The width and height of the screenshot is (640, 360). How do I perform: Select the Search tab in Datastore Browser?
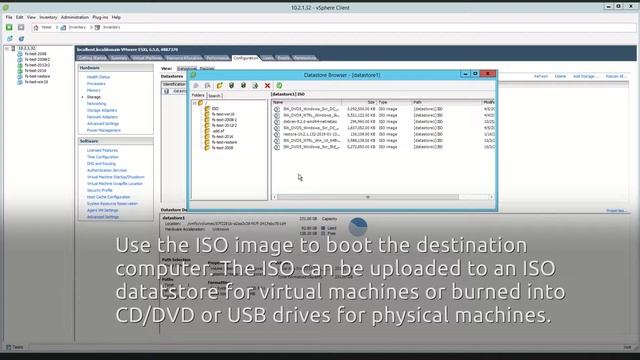tap(215, 96)
